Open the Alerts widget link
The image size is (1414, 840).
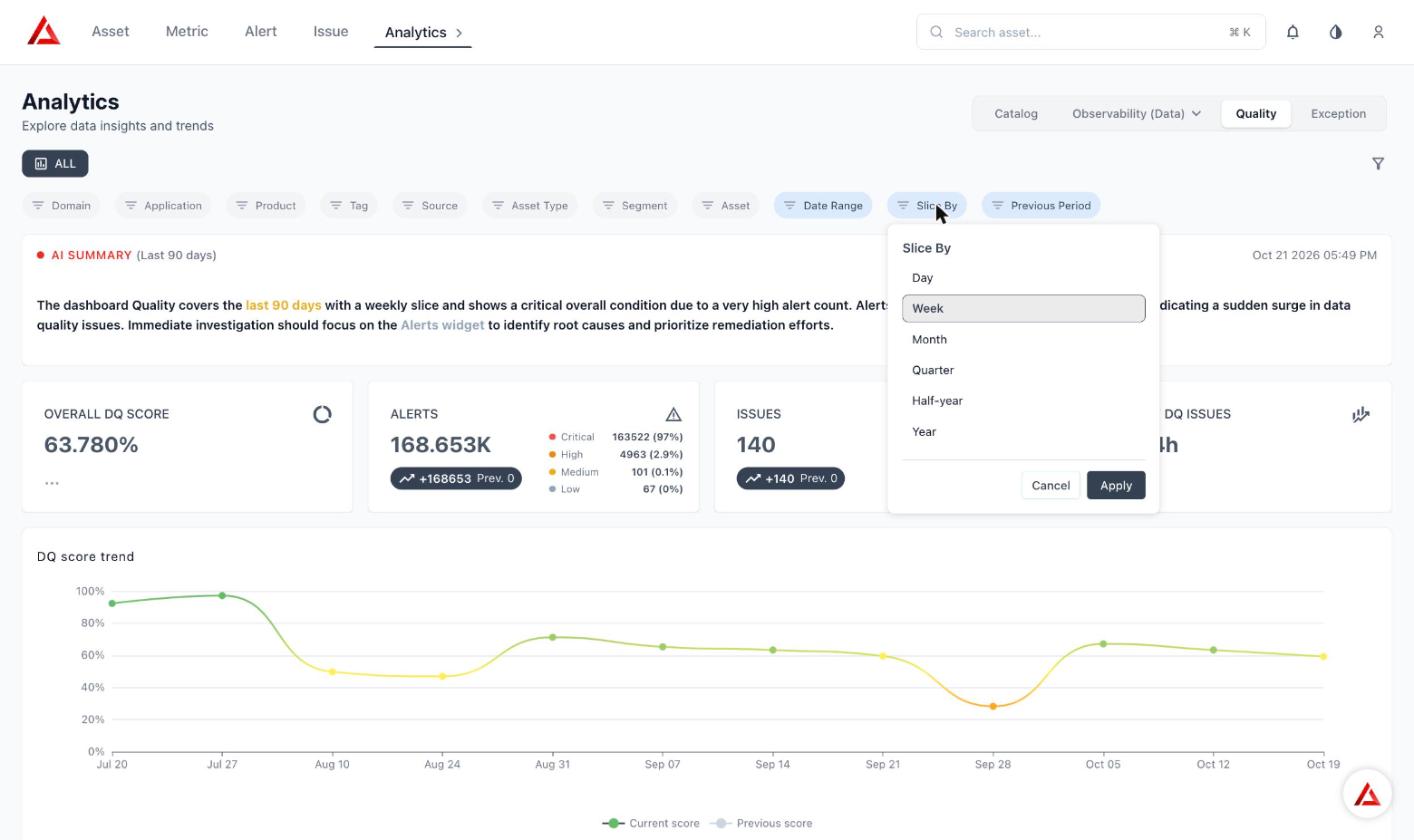[x=442, y=325]
